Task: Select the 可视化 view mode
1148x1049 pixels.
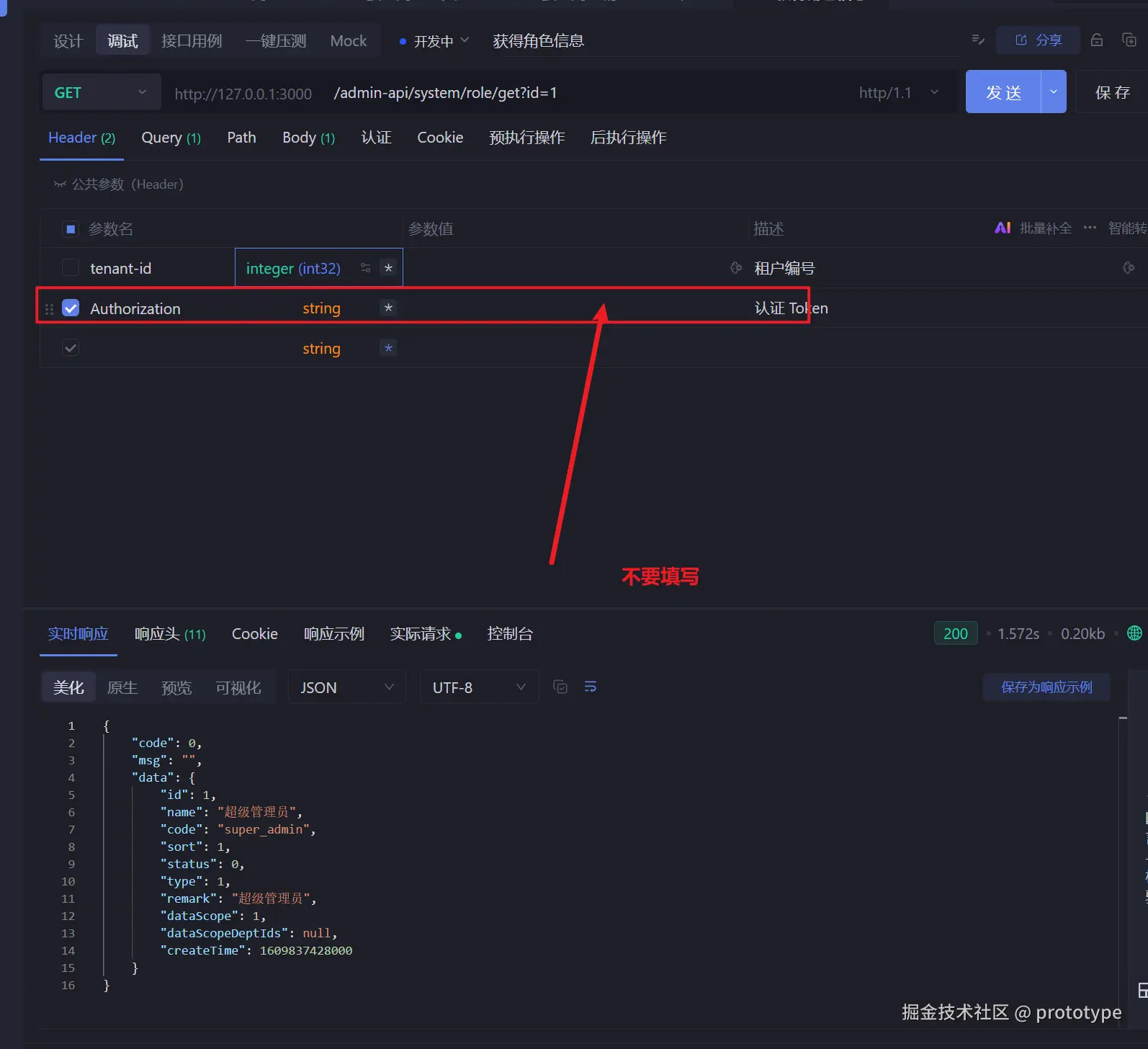Action: 238,687
